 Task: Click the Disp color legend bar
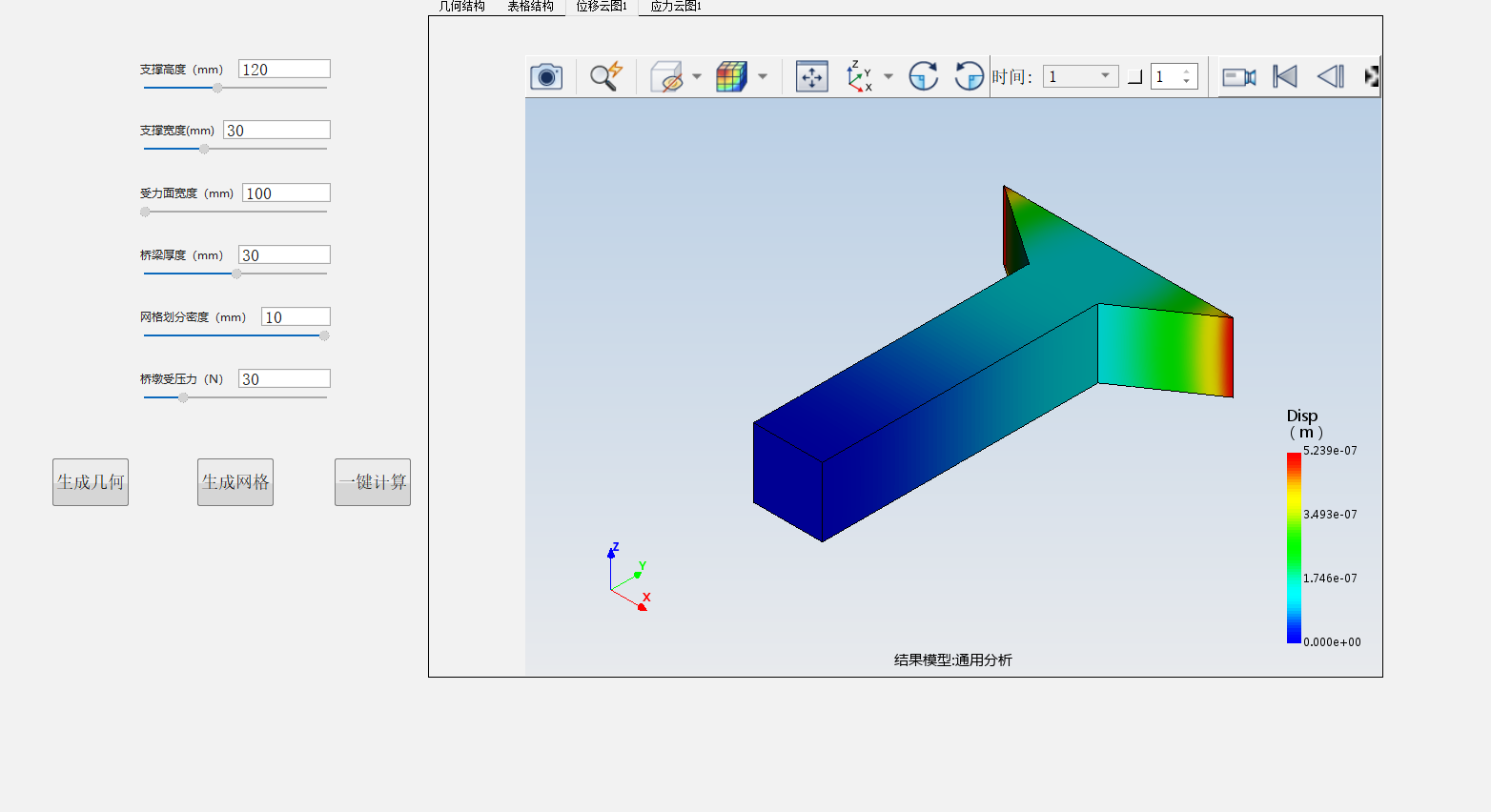(1294, 548)
